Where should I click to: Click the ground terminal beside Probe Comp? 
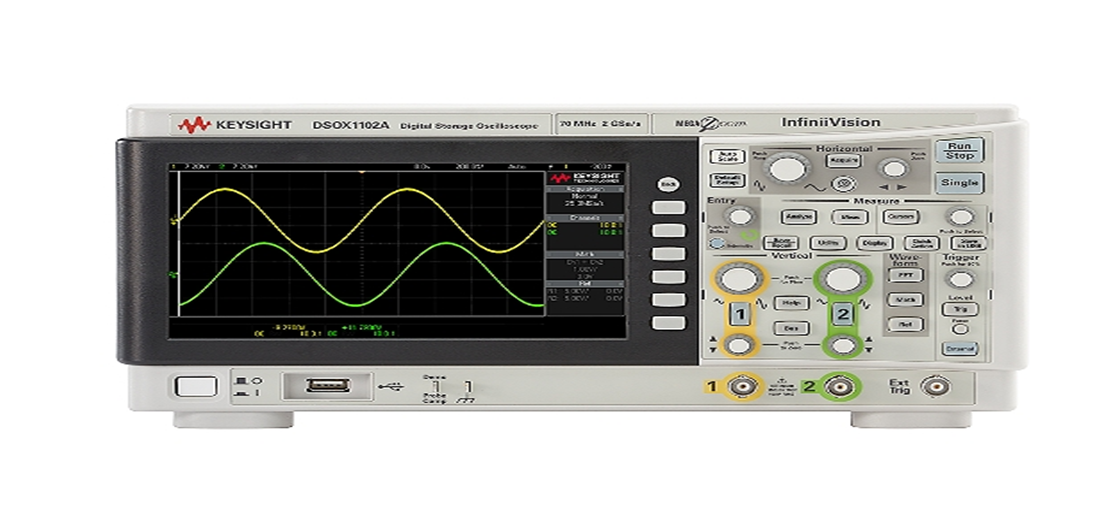pyautogui.click(x=467, y=388)
